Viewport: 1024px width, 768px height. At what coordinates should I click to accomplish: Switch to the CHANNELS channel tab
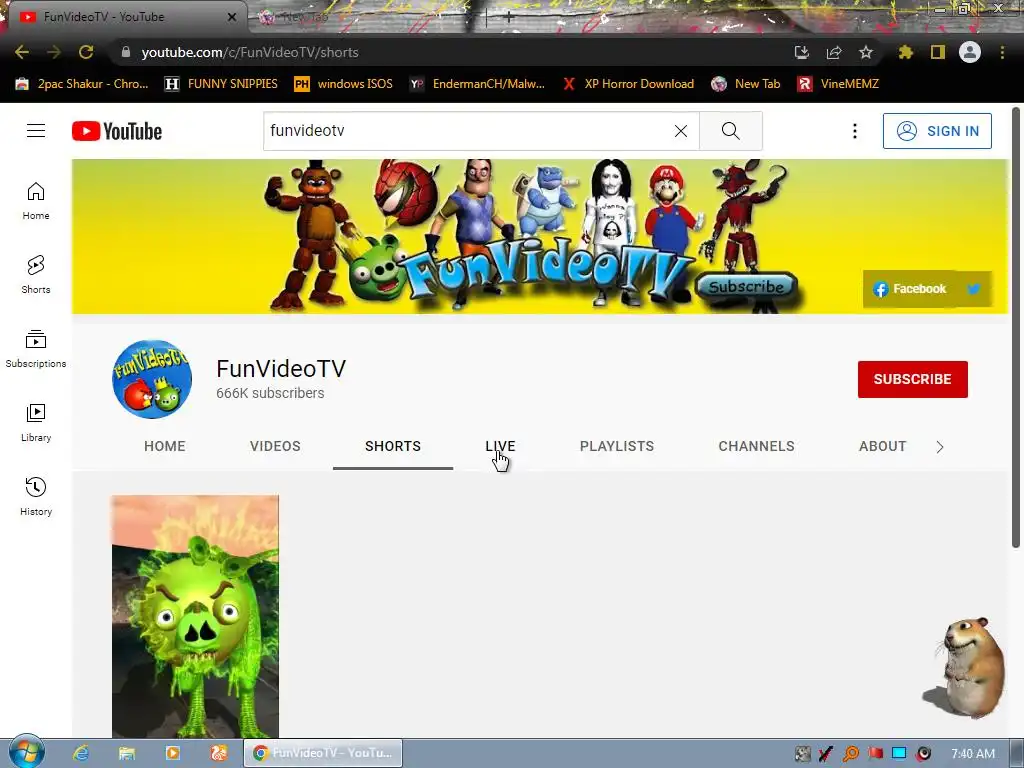click(x=756, y=446)
